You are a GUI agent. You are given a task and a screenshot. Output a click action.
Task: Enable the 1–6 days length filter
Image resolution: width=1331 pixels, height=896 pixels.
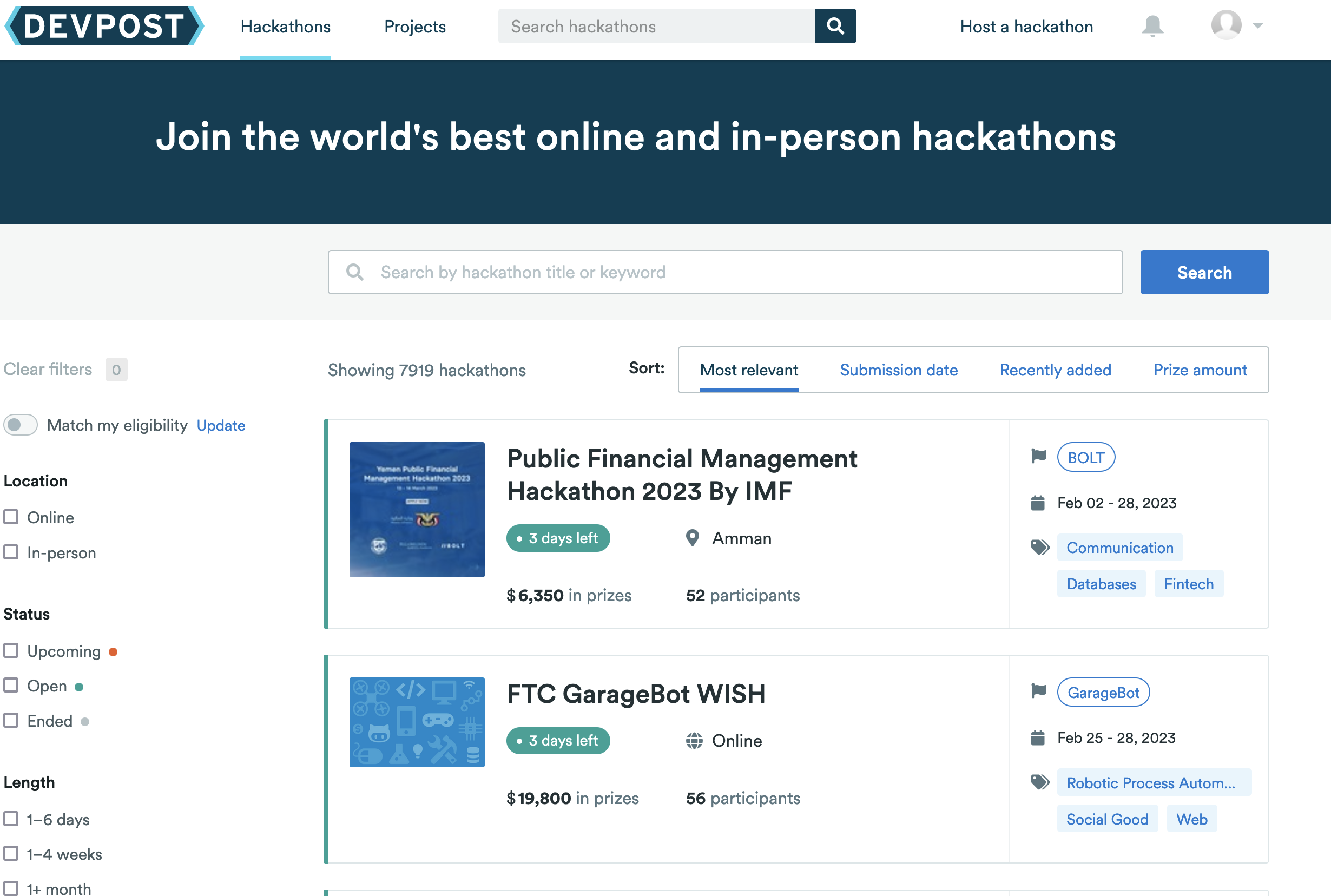pyautogui.click(x=11, y=819)
